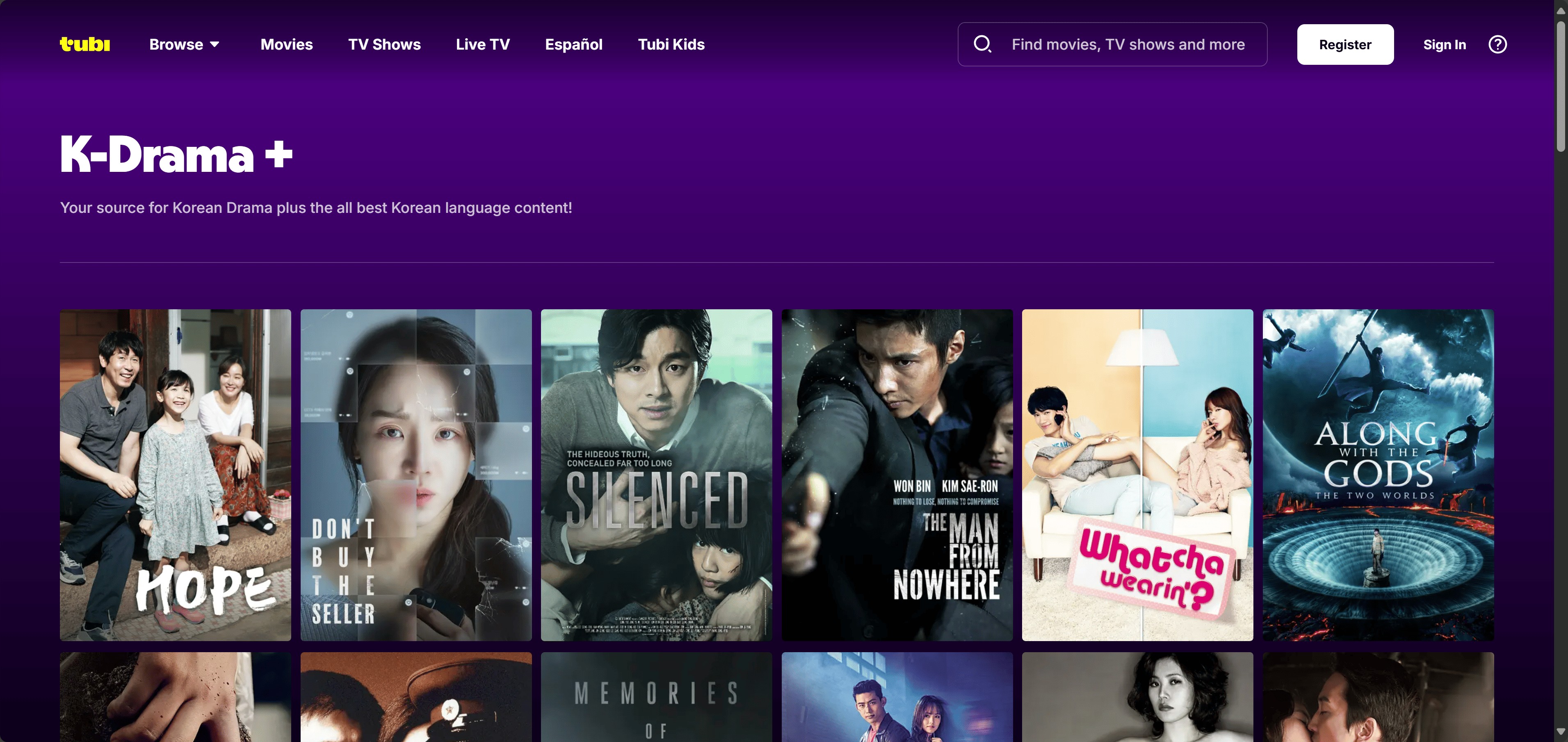Expand the Browse dropdown menu
Viewport: 1568px width, 742px height.
(x=185, y=44)
